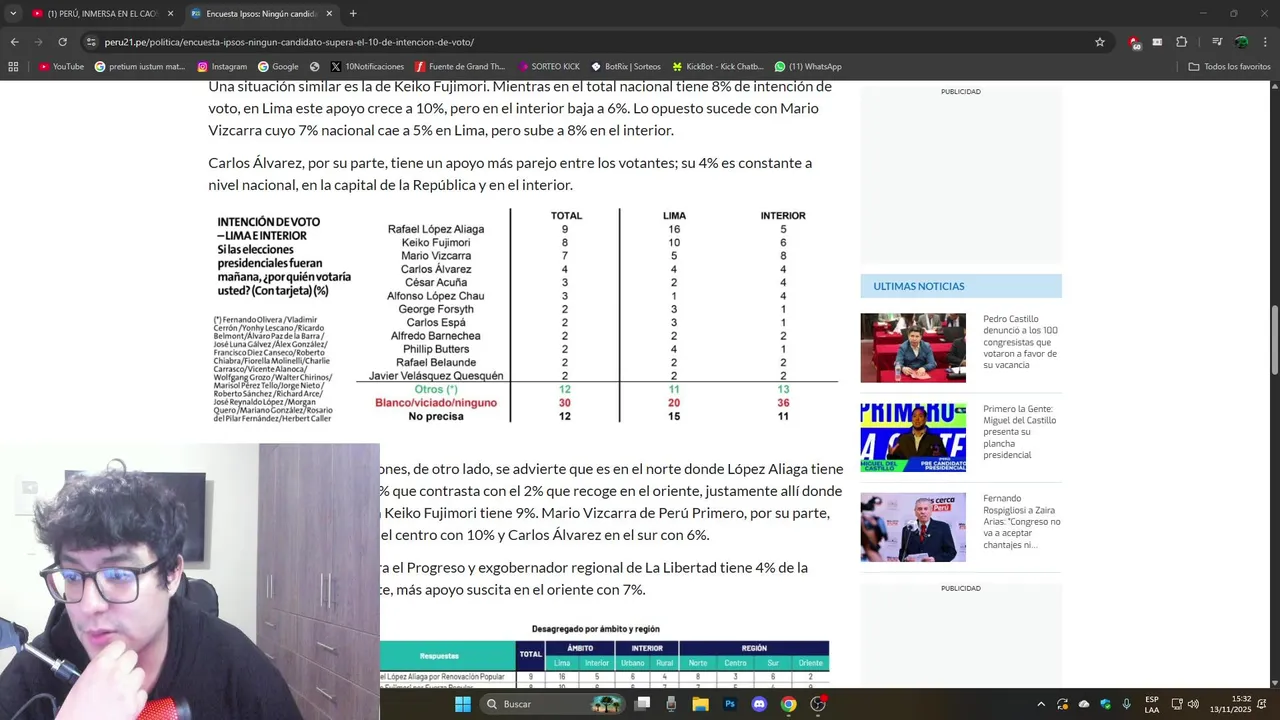The image size is (1280, 720).
Task: Open the Chrome three-dot menu
Action: click(1265, 42)
